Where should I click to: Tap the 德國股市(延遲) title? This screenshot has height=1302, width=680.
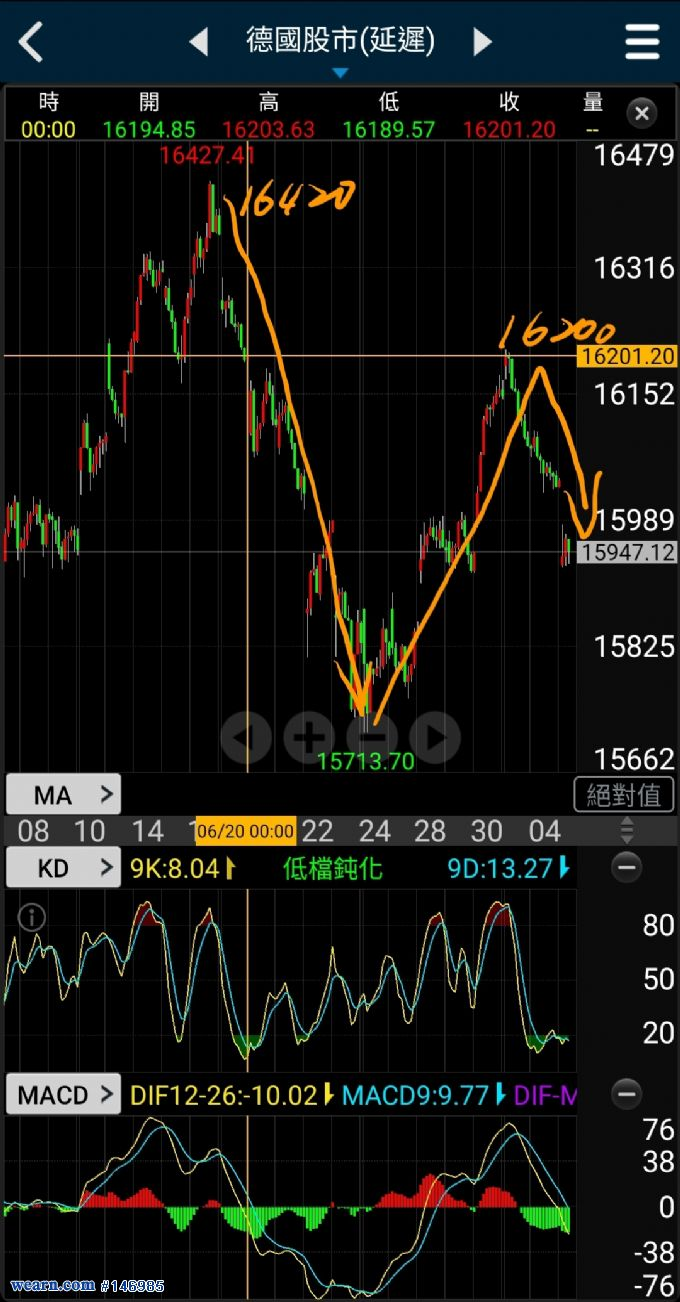pyautogui.click(x=340, y=41)
